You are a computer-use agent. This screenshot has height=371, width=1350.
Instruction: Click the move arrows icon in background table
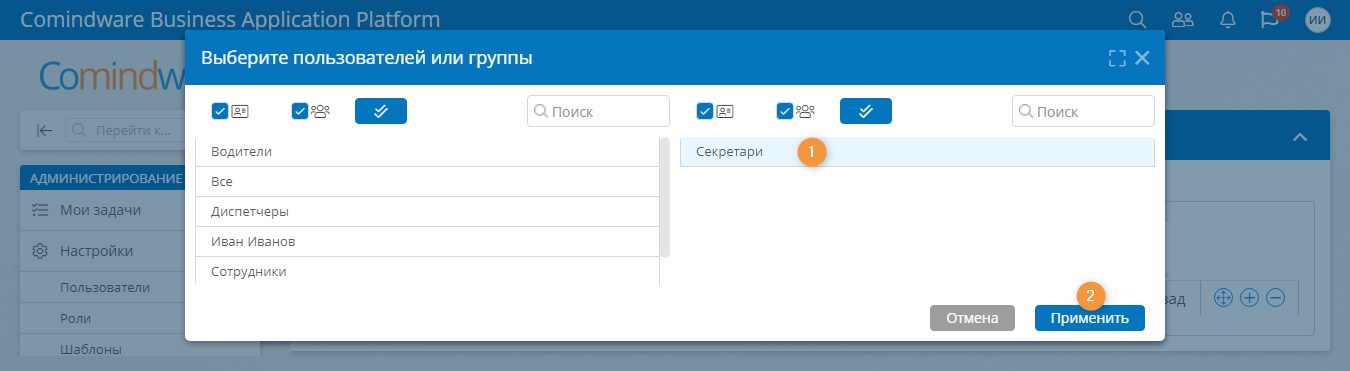pyautogui.click(x=1222, y=298)
